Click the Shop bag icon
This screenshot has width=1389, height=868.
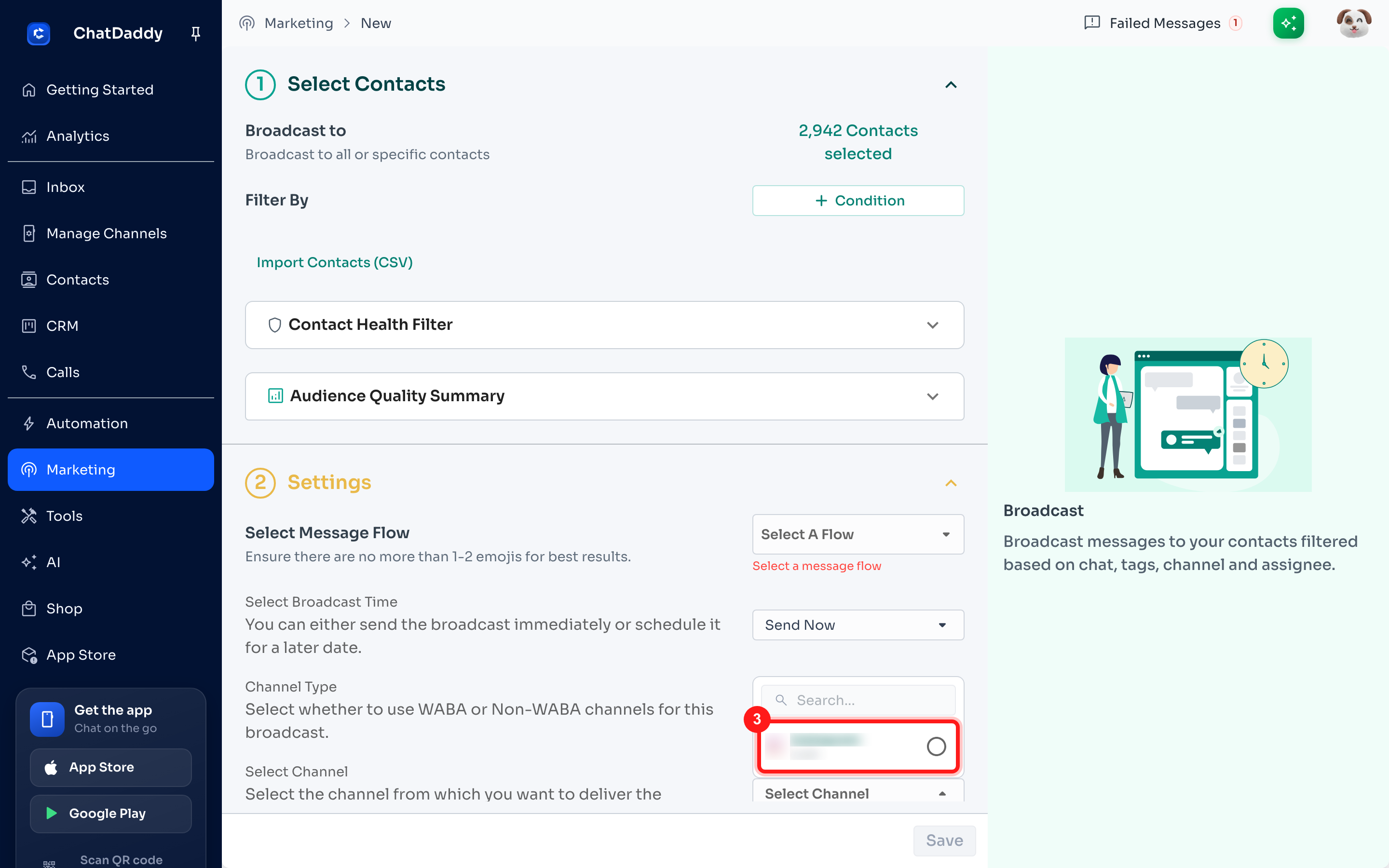(29, 609)
